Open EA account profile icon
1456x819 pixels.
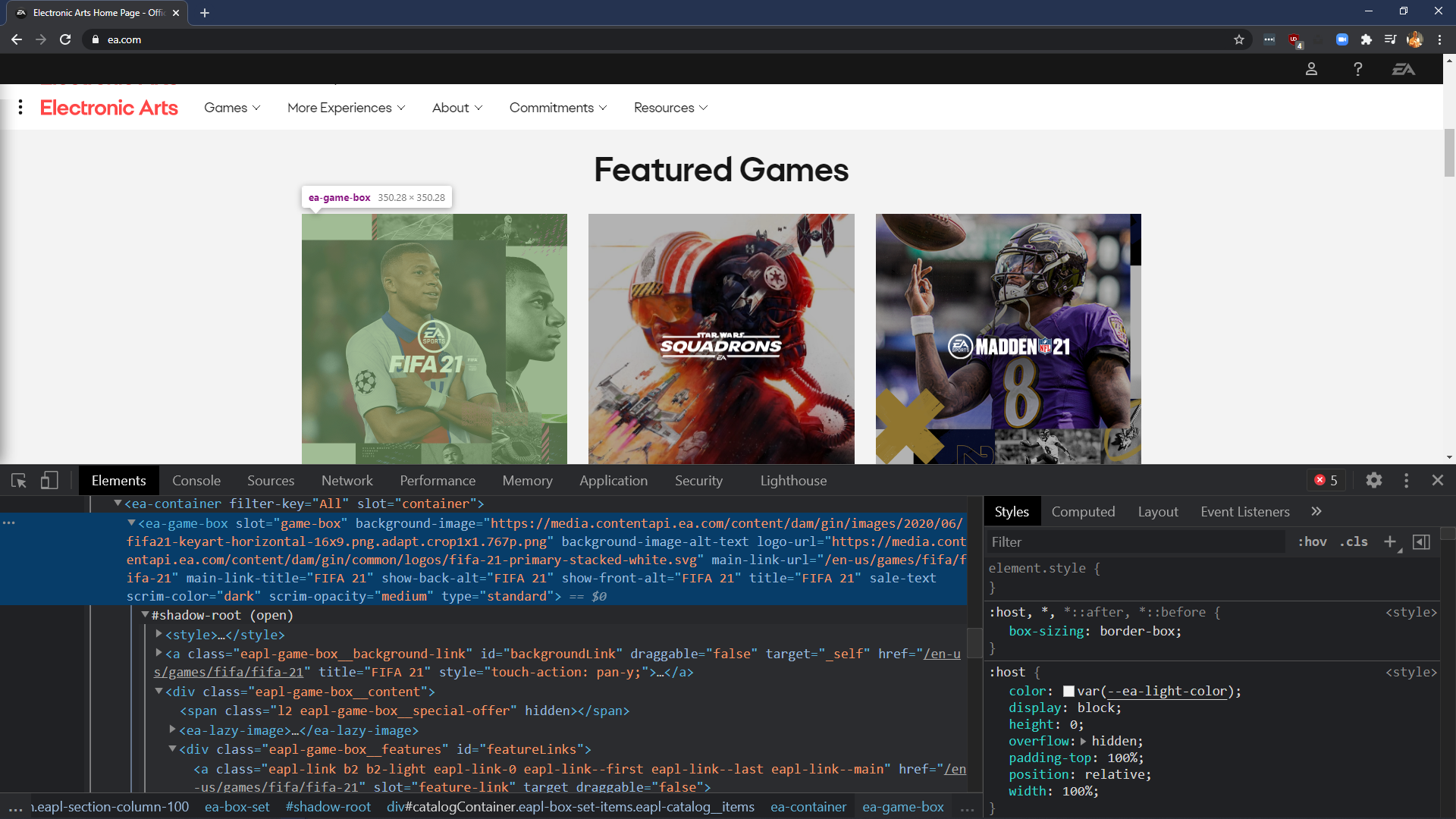(x=1311, y=69)
